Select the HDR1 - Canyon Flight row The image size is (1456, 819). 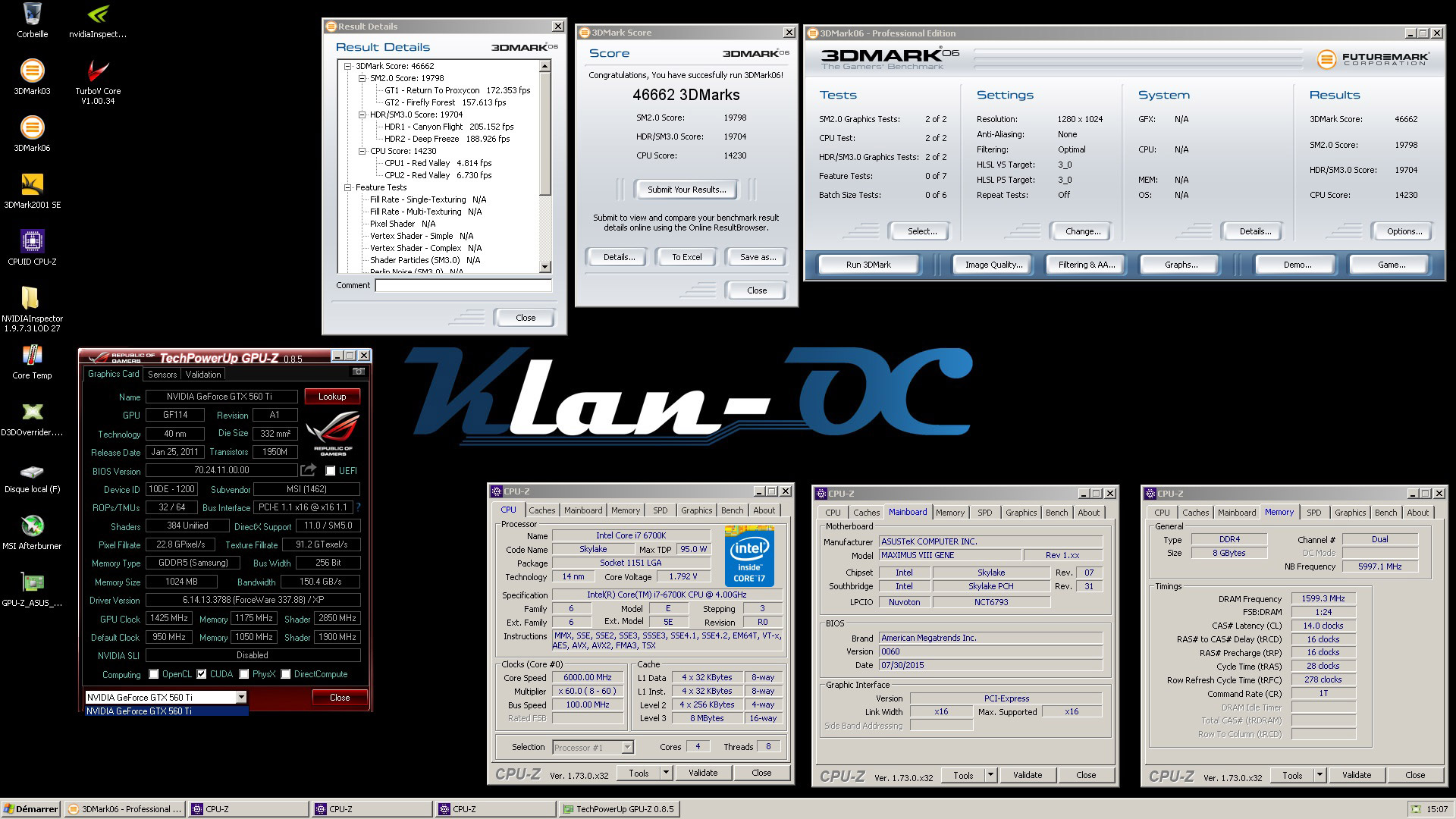[449, 127]
